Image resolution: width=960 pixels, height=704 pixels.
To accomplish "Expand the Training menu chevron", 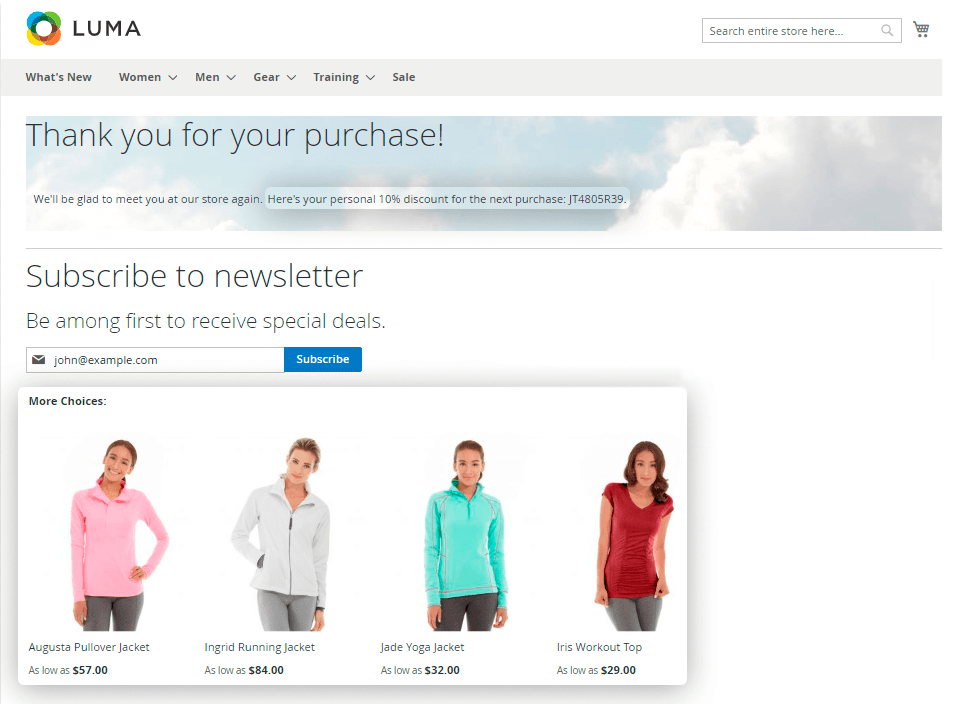I will click(x=370, y=78).
